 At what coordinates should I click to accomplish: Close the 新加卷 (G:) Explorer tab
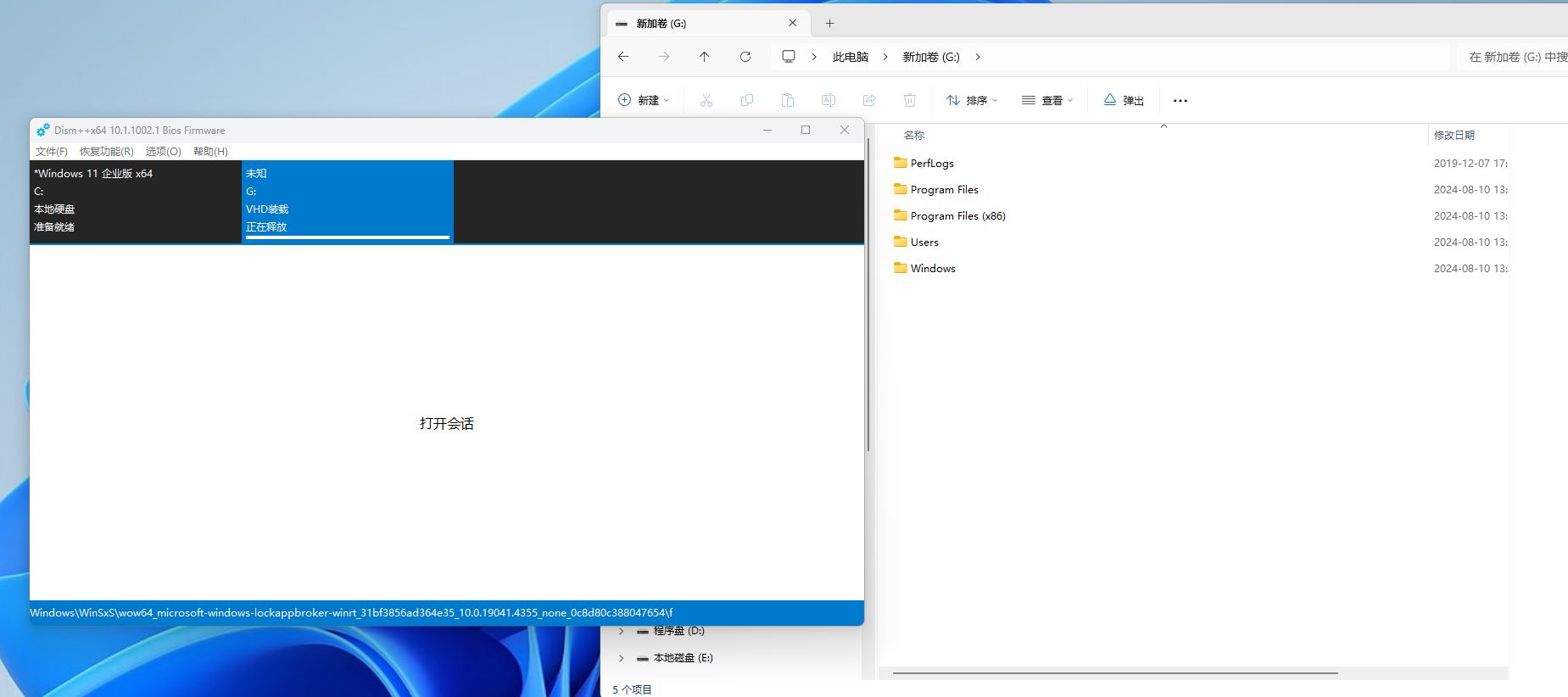[793, 23]
